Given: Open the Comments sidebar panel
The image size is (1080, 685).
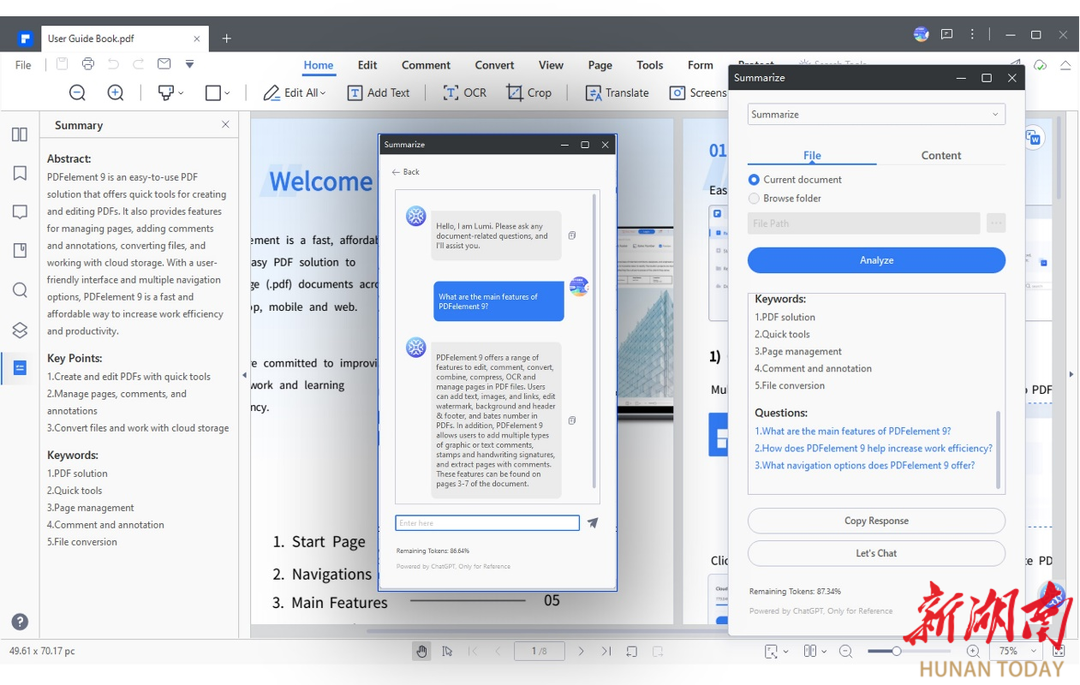Looking at the screenshot, I should coord(20,211).
